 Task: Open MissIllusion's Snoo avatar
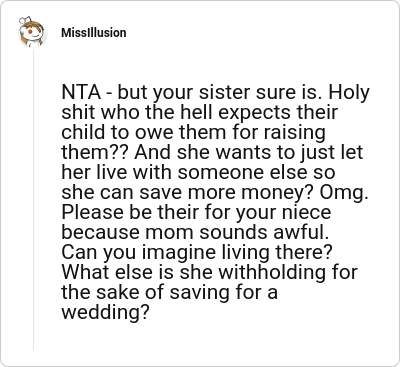pyautogui.click(x=32, y=32)
